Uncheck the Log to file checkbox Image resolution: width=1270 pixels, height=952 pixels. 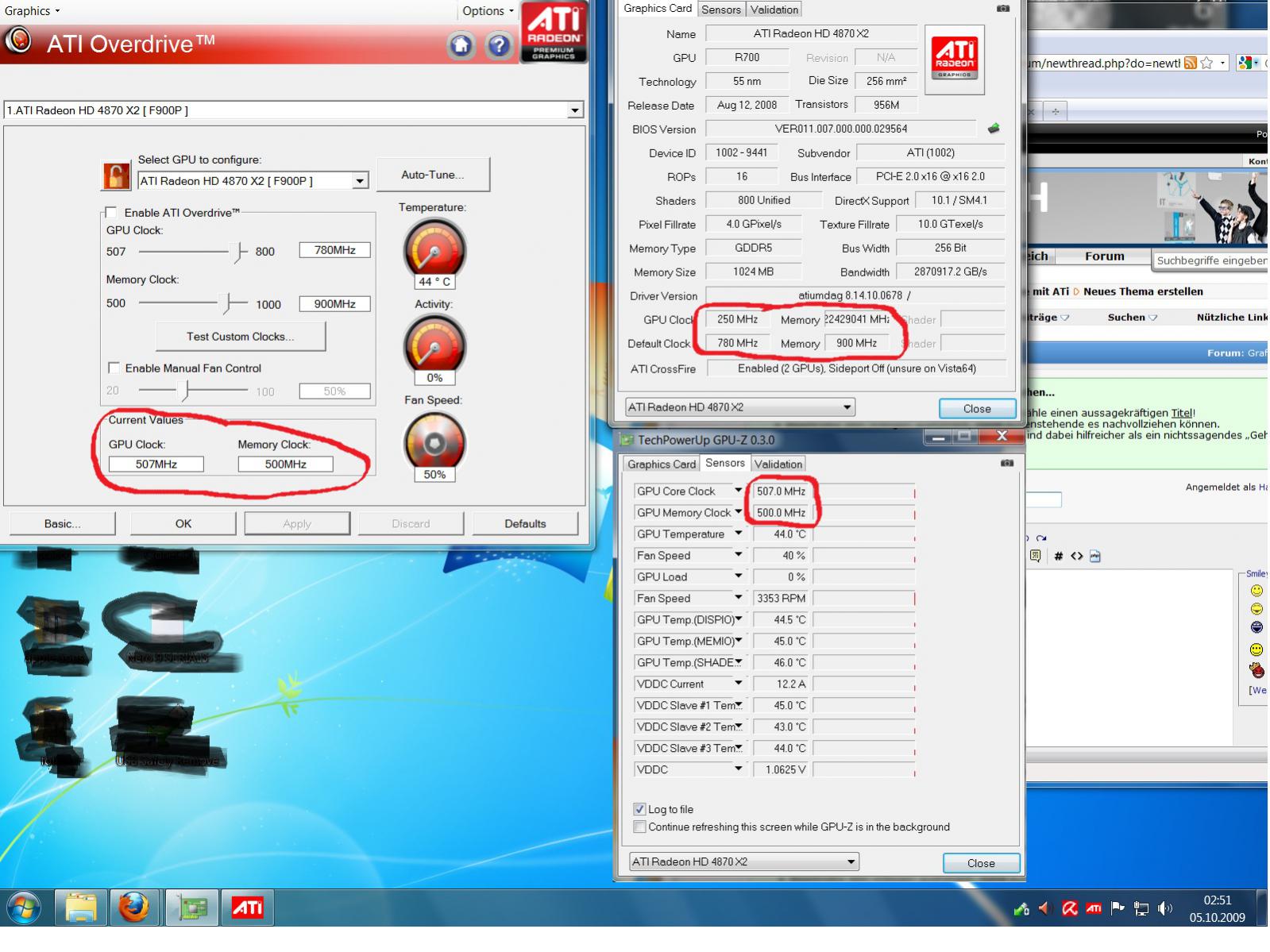(x=639, y=809)
